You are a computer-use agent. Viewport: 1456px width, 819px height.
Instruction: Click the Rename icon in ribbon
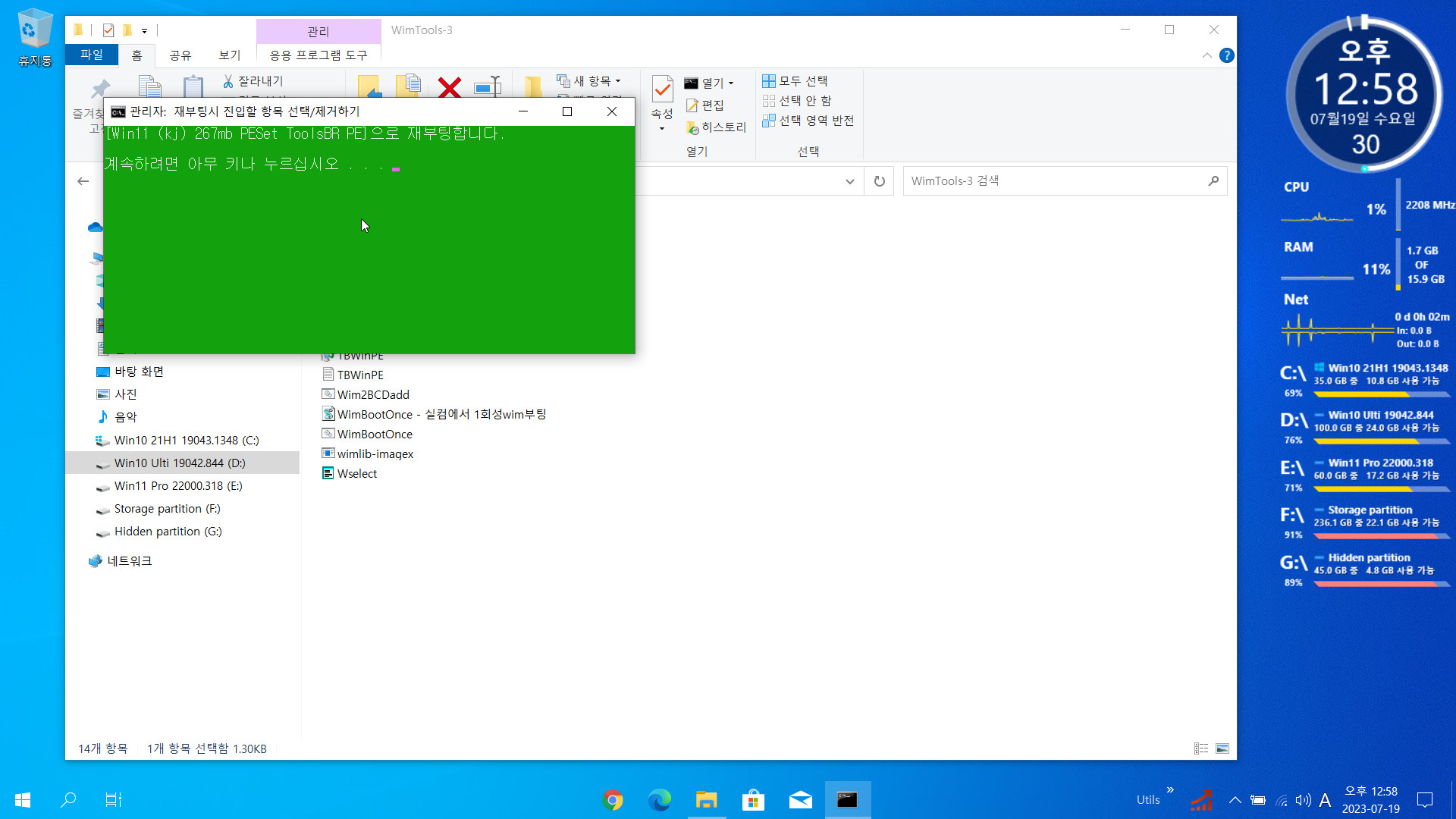click(x=488, y=86)
